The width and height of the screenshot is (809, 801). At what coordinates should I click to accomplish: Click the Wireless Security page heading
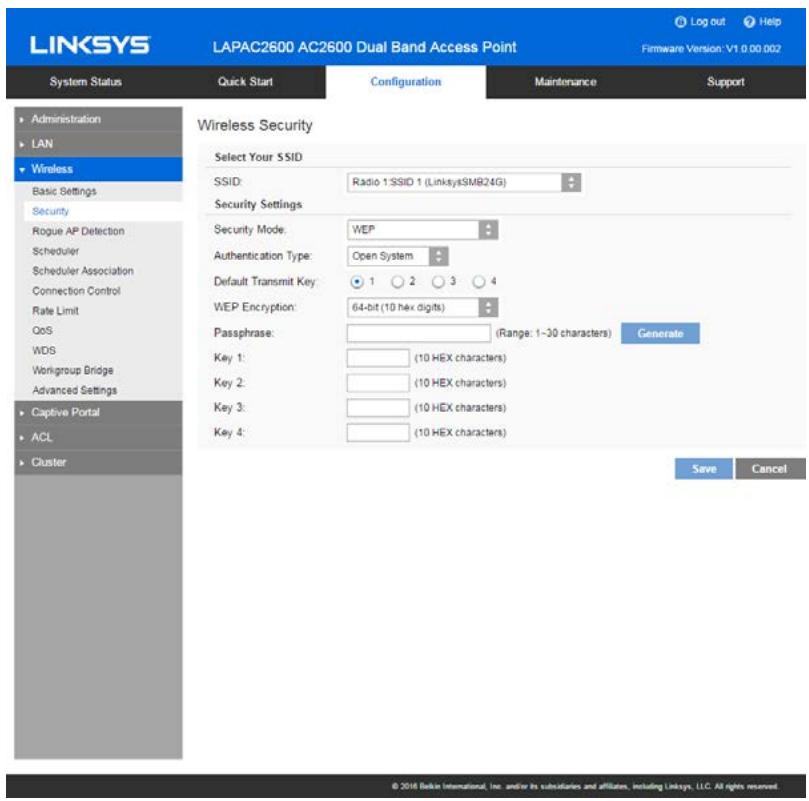[x=255, y=125]
